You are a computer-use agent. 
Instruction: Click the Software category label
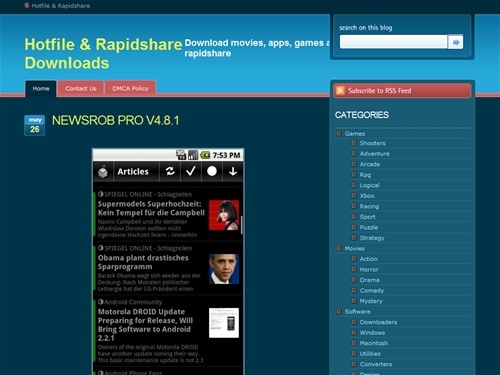[357, 311]
